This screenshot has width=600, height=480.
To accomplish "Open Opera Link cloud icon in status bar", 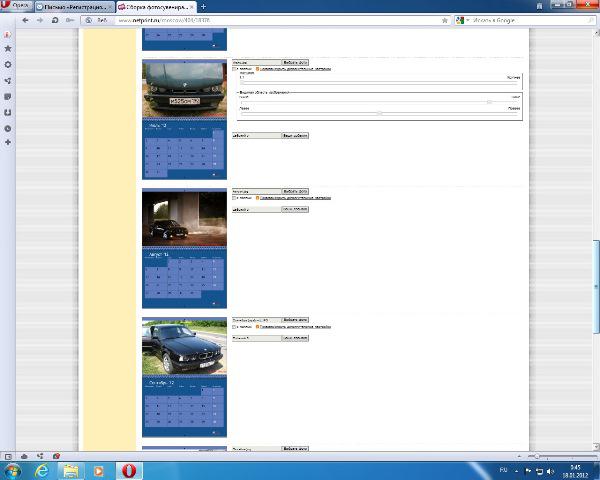I will pos(24,456).
